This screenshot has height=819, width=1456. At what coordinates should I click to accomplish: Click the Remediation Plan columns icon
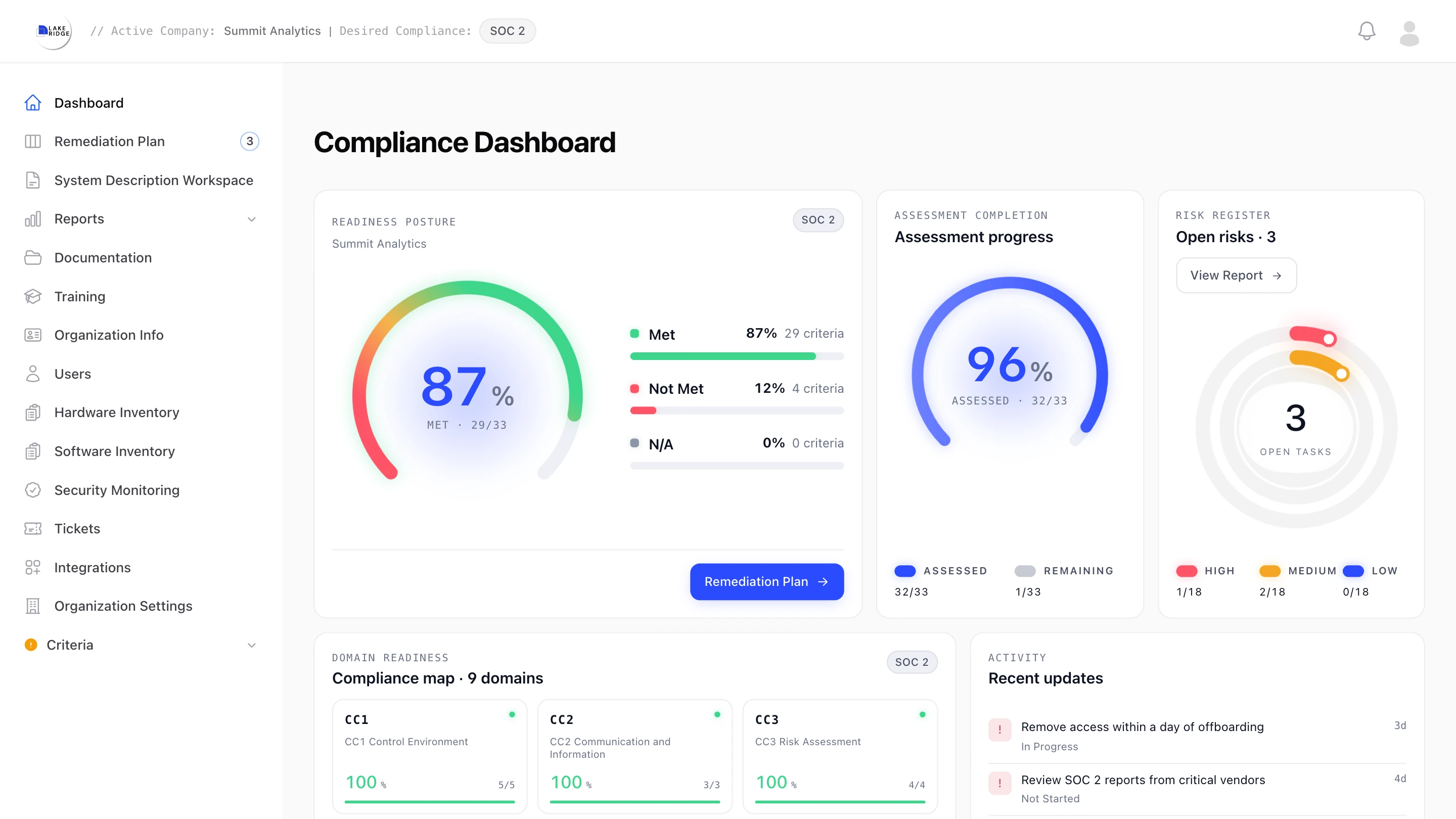point(33,142)
